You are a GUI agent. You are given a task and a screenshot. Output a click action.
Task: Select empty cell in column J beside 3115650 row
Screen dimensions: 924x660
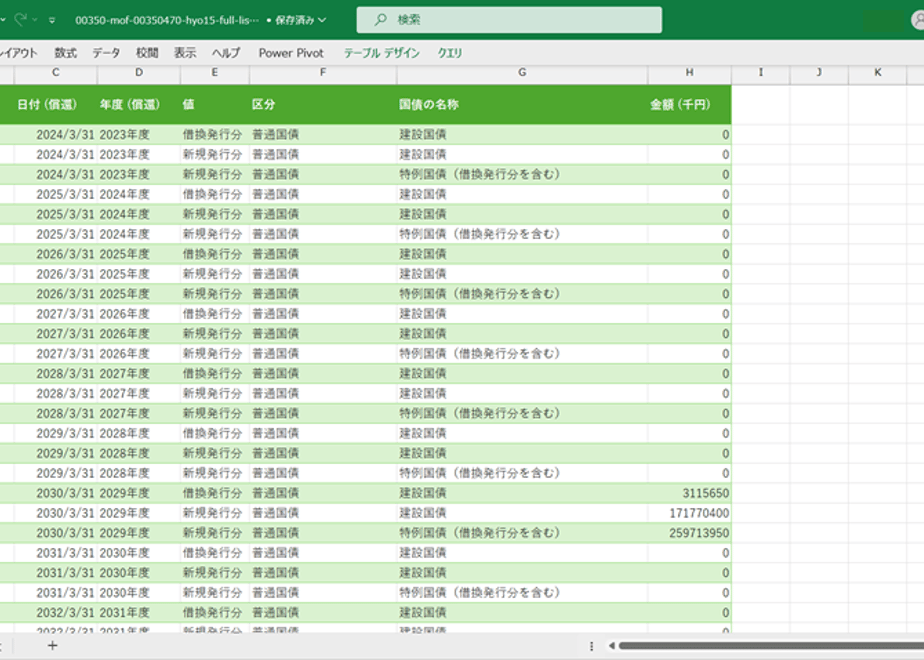819,493
